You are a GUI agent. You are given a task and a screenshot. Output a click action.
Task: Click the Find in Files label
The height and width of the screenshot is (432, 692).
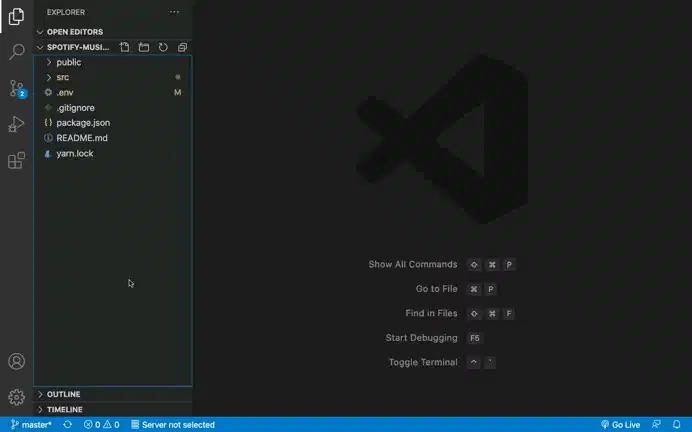(x=431, y=313)
